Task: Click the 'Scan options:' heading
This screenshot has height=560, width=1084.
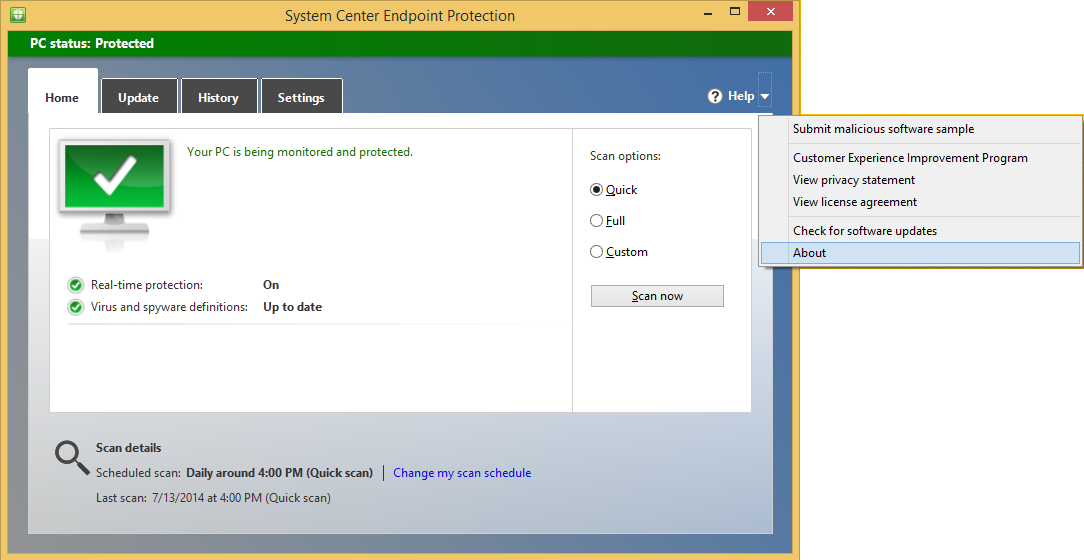Action: point(625,156)
